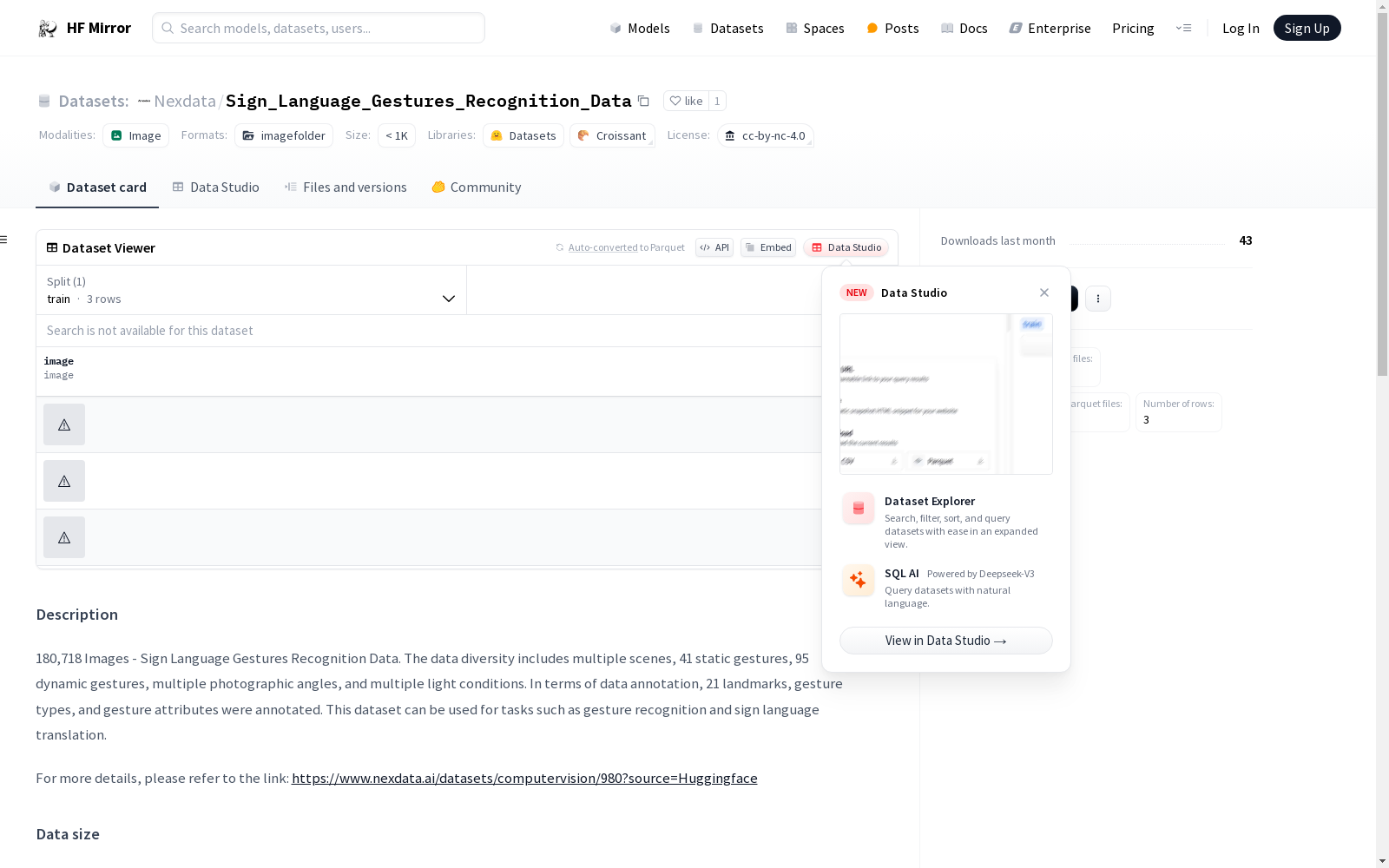This screenshot has width=1389, height=868.
Task: Click the warning icon in the second image row
Action: pos(64,481)
